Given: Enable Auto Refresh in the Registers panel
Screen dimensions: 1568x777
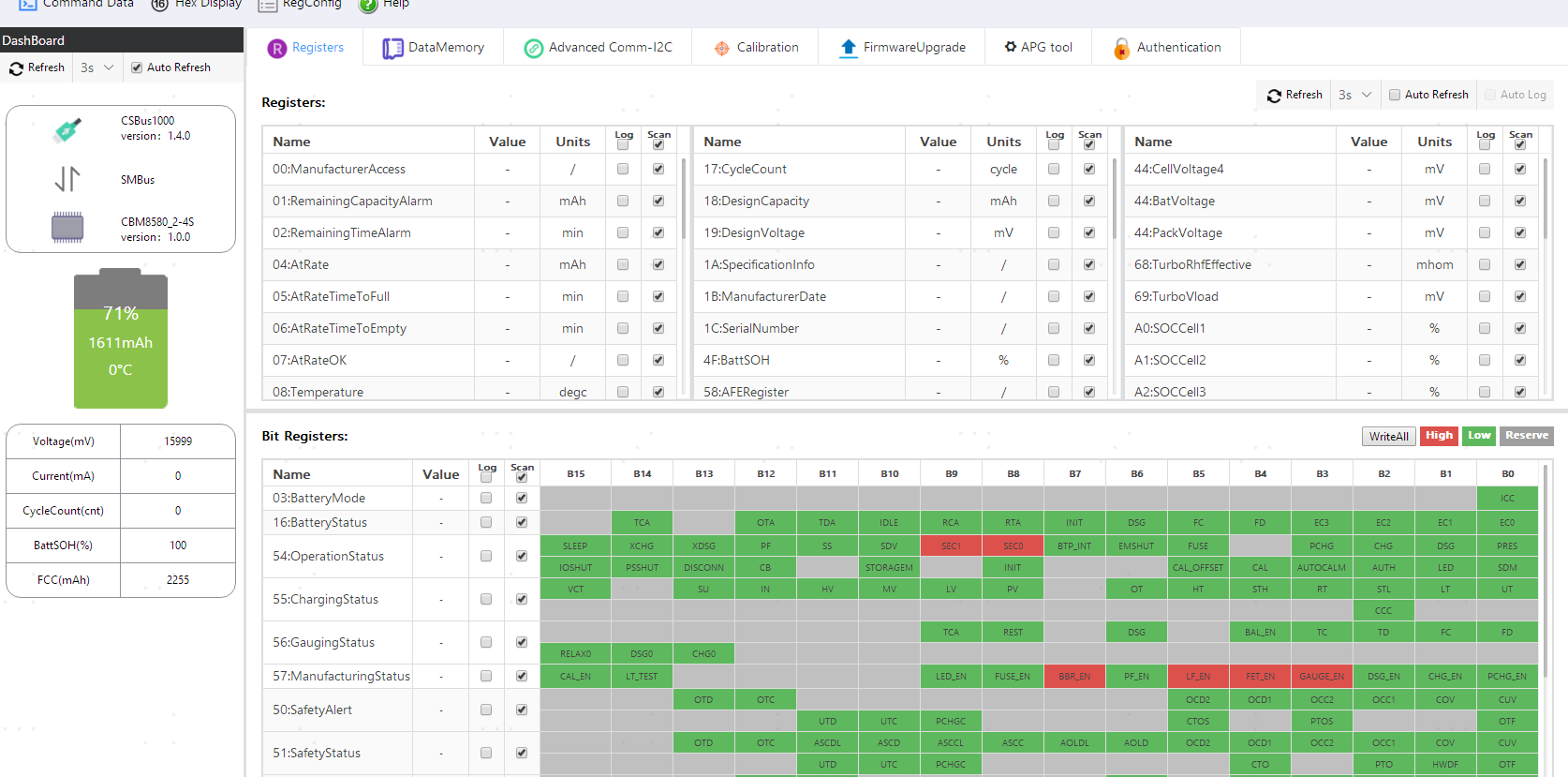Looking at the screenshot, I should 1395,95.
